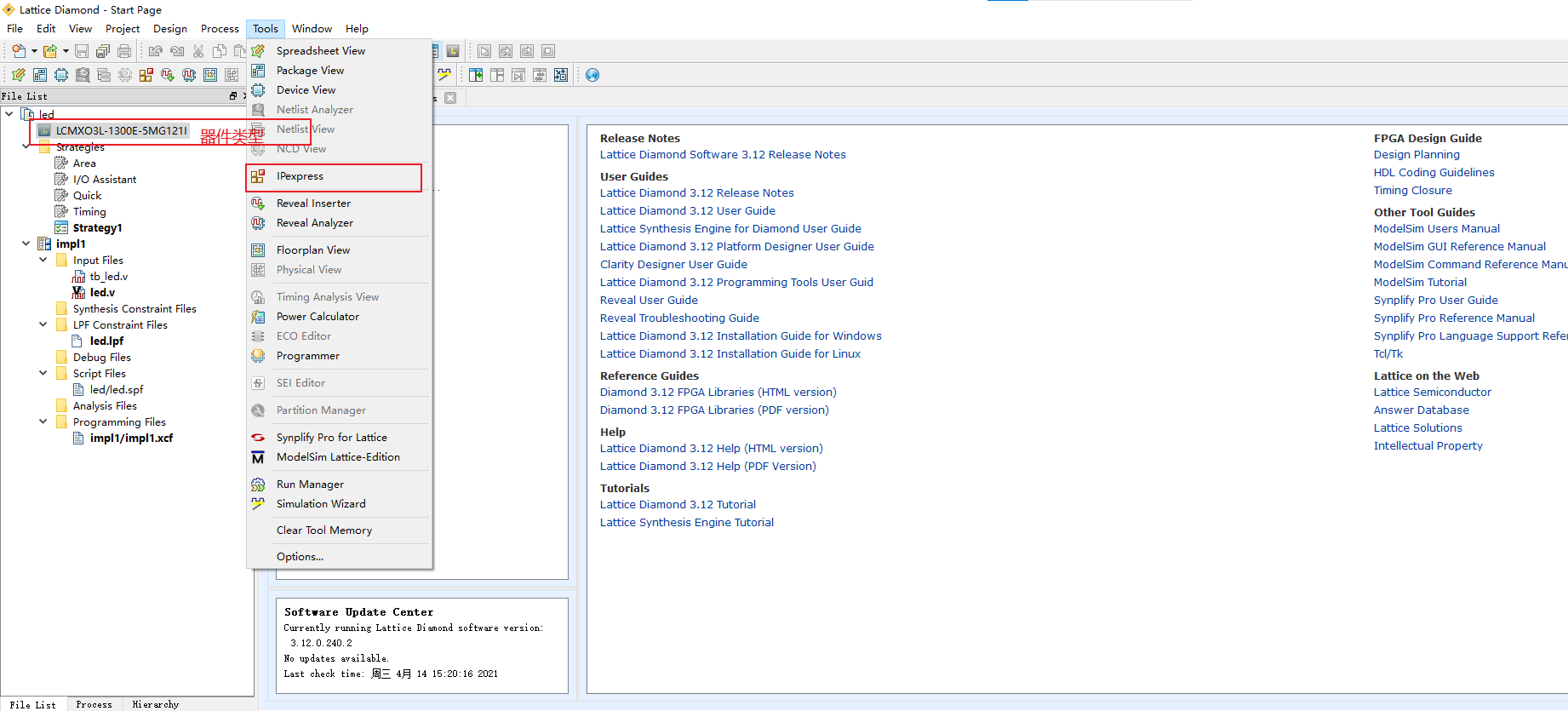Collapse the Strategies tree node

[x=26, y=146]
